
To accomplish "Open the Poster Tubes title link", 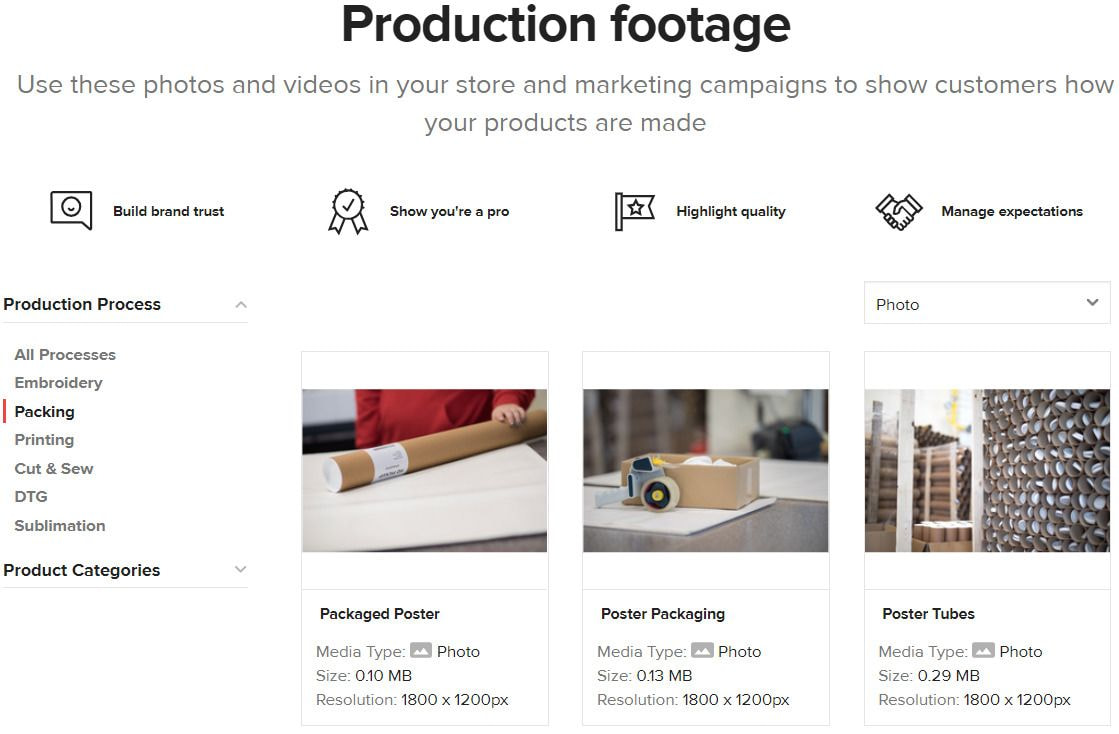I will tap(928, 613).
